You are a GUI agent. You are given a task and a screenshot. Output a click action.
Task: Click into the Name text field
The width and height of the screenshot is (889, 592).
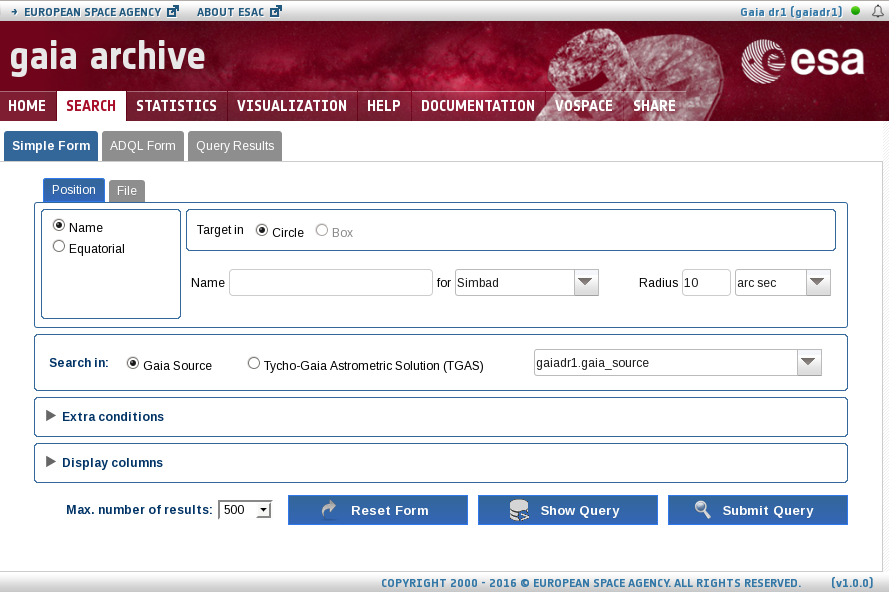(331, 282)
